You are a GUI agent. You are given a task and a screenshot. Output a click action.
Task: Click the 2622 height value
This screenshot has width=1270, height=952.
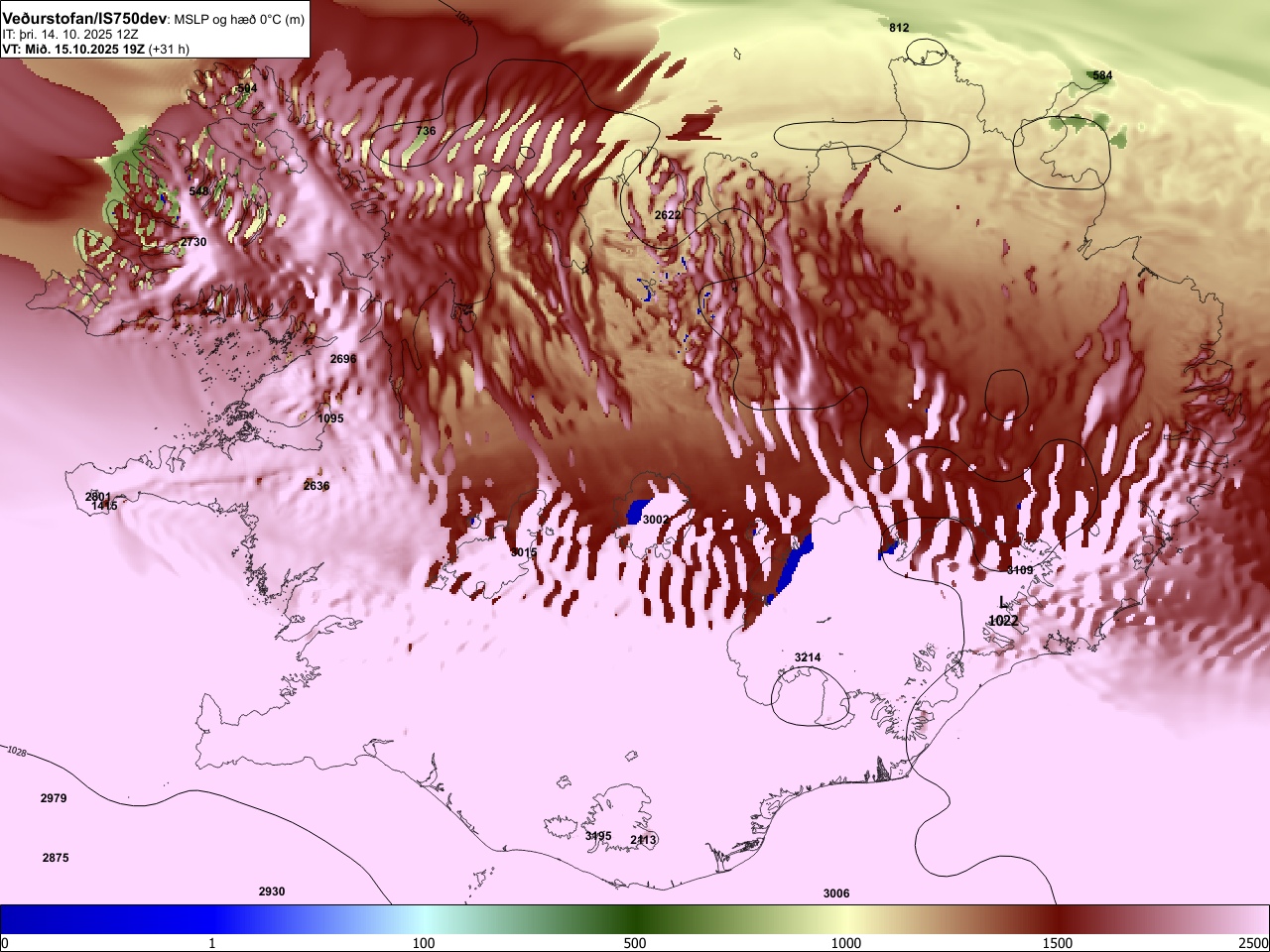(668, 215)
